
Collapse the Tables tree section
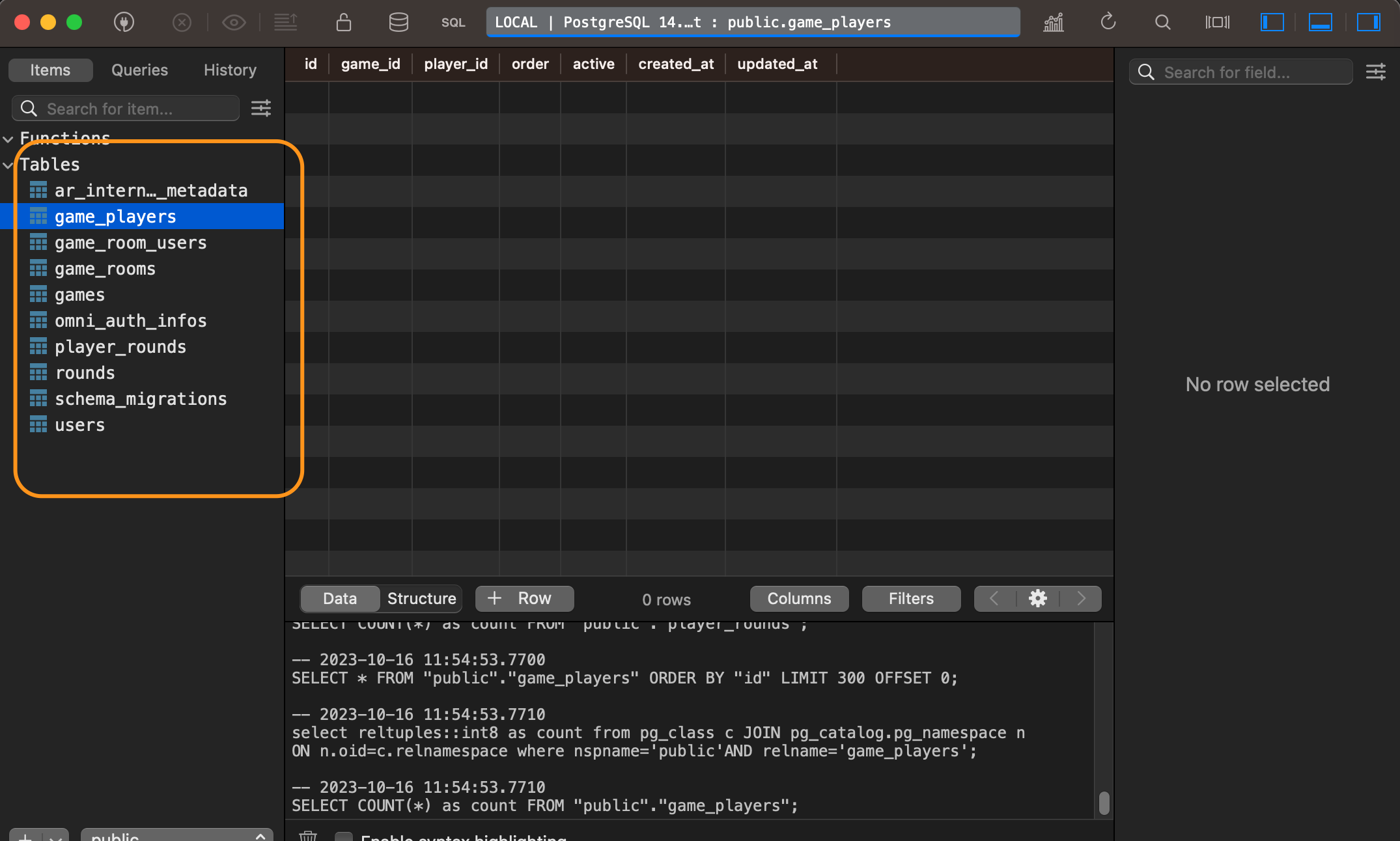(x=8, y=165)
